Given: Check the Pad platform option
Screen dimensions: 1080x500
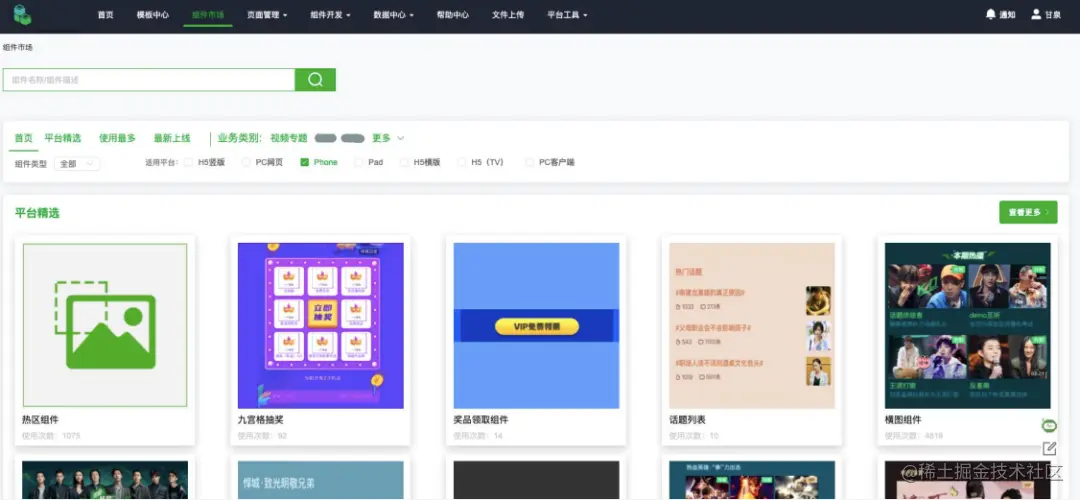Looking at the screenshot, I should 358,163.
